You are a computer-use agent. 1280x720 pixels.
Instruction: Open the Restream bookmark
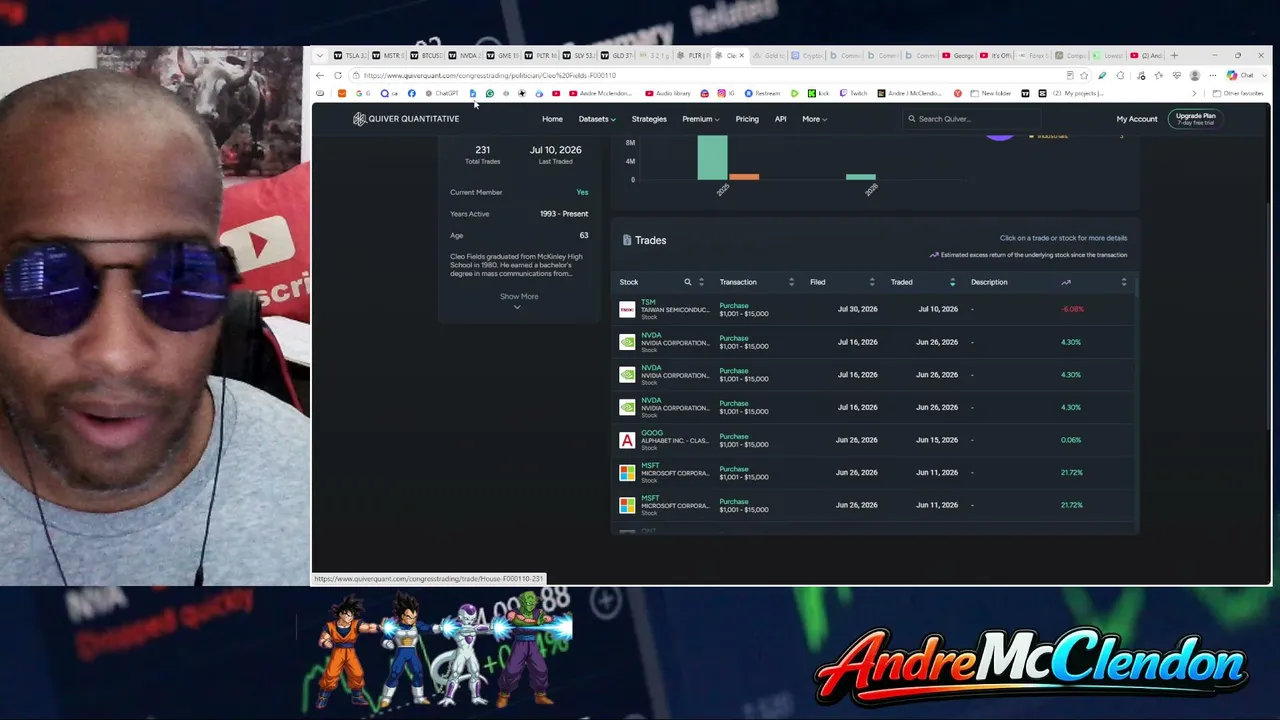[762, 94]
